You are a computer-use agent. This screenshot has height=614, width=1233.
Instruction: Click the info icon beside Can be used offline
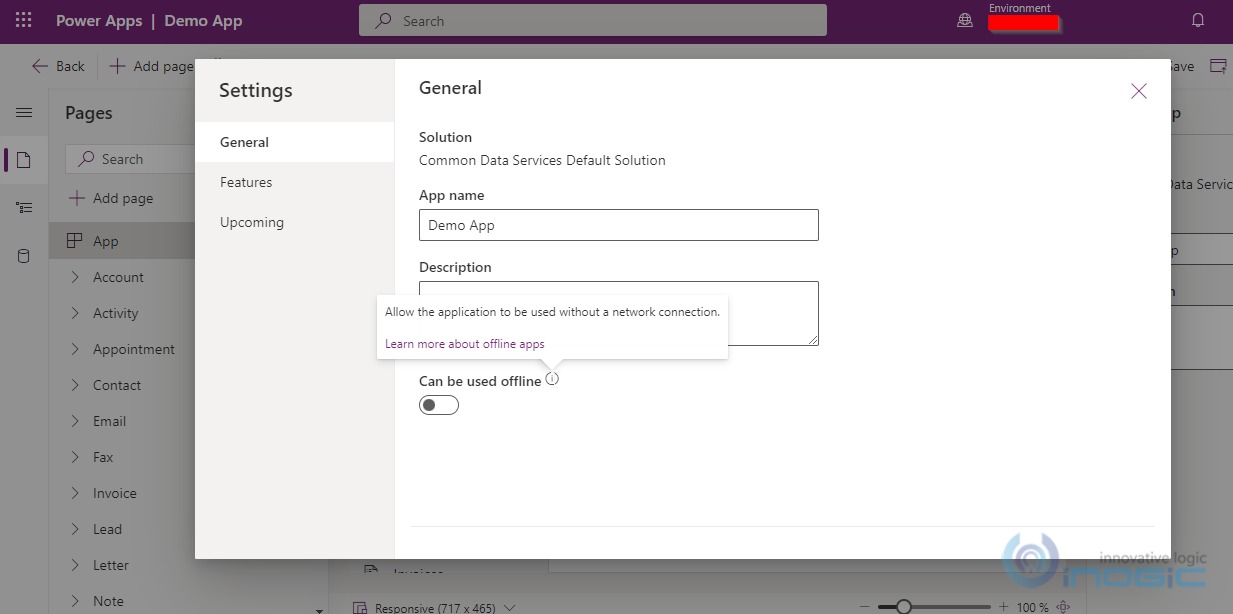coord(552,379)
